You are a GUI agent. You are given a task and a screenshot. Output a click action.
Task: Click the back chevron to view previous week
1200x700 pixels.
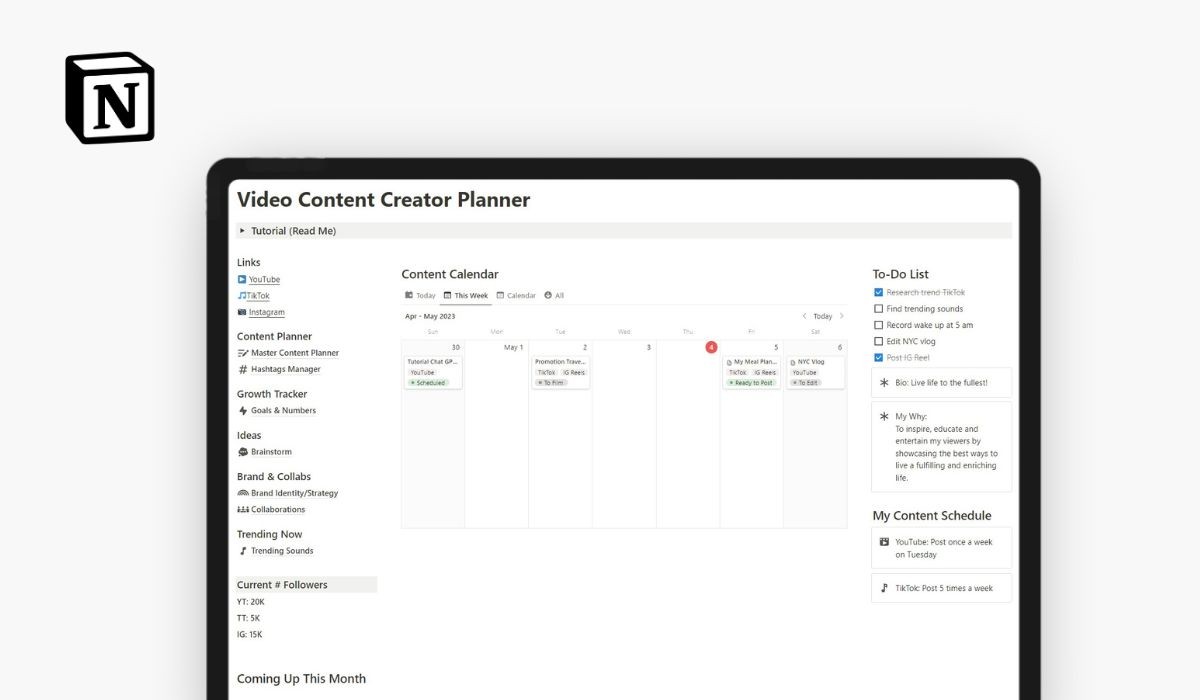[x=805, y=316]
